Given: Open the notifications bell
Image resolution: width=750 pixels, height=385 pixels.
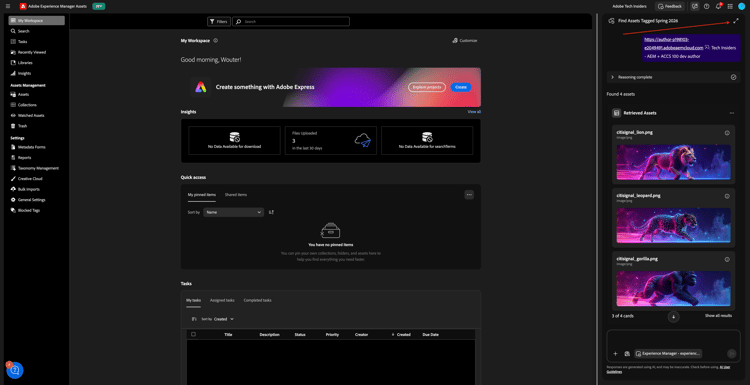Looking at the screenshot, I should tap(718, 6).
